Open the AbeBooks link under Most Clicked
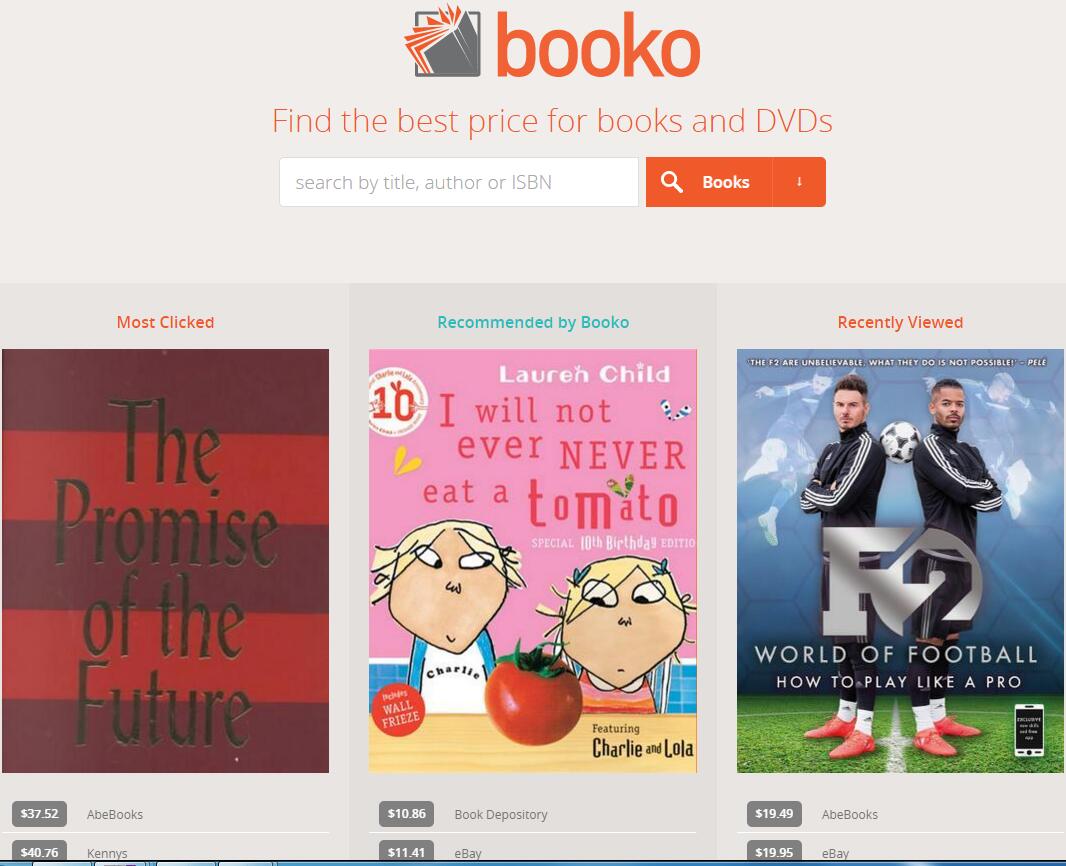The width and height of the screenshot is (1066, 866). coord(115,814)
